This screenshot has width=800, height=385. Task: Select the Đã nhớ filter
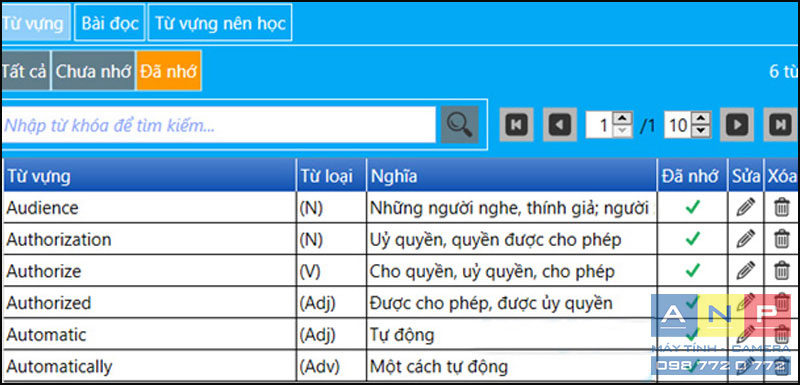(169, 71)
